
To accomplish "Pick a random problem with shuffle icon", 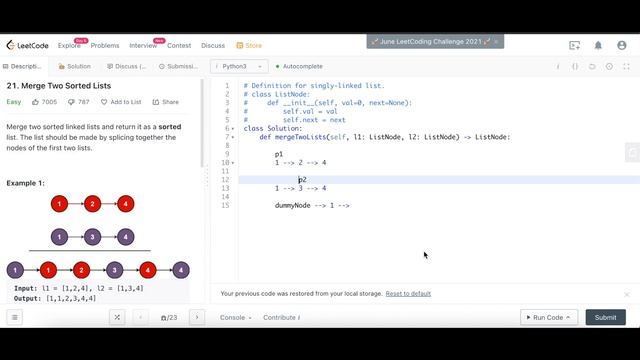I will [x=117, y=317].
